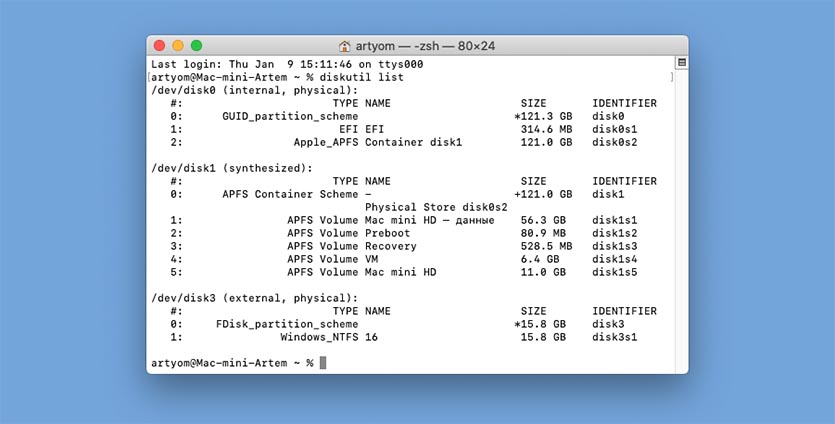835x424 pixels.
Task: Click the 'Preboot' volume name
Action: (x=387, y=233)
